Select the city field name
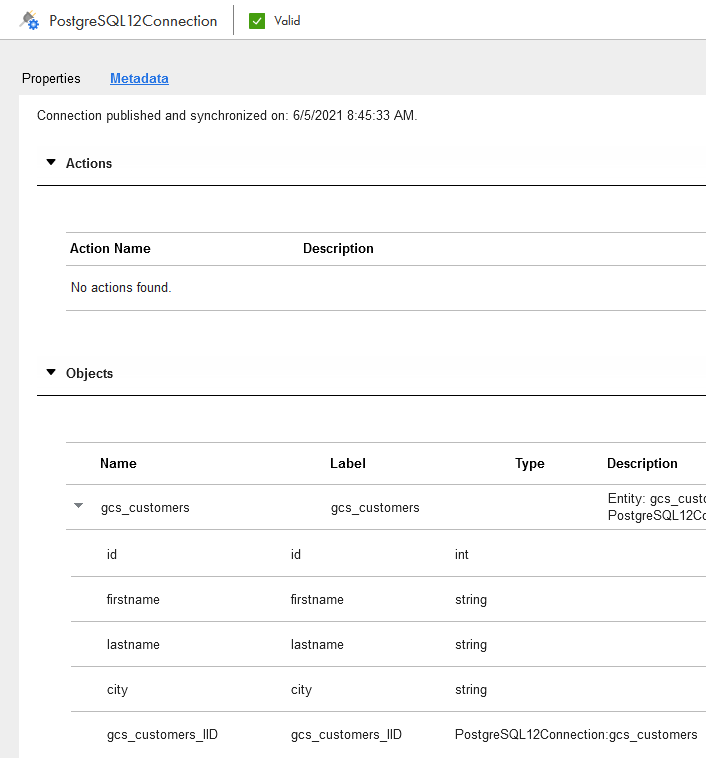The image size is (706, 758). 118,690
